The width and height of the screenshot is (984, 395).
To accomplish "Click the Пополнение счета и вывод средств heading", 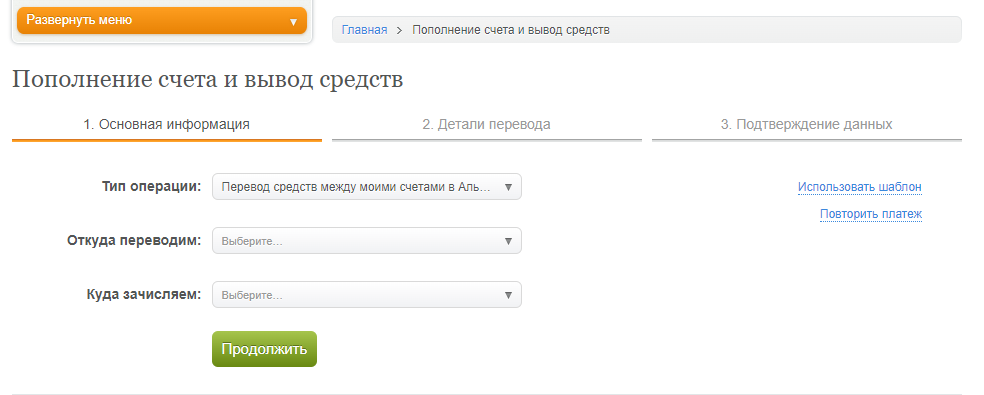I will tap(208, 80).
